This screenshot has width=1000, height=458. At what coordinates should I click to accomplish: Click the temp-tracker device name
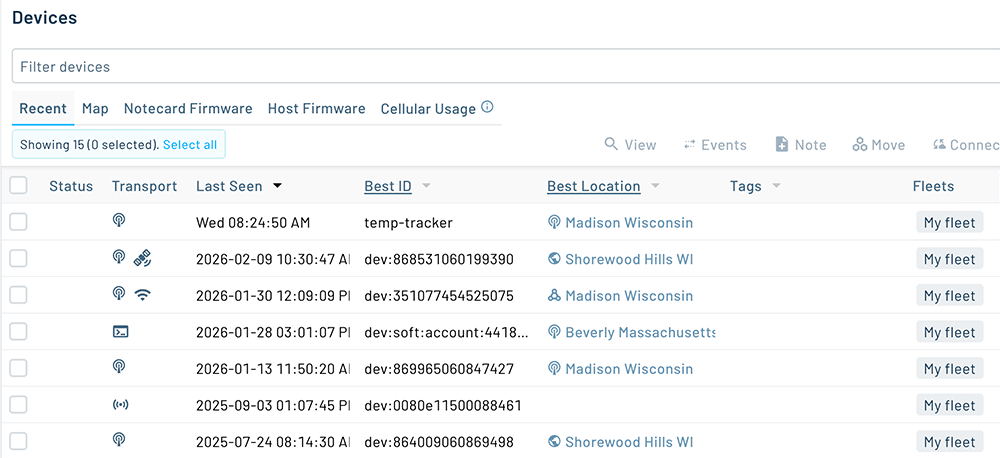coord(408,223)
